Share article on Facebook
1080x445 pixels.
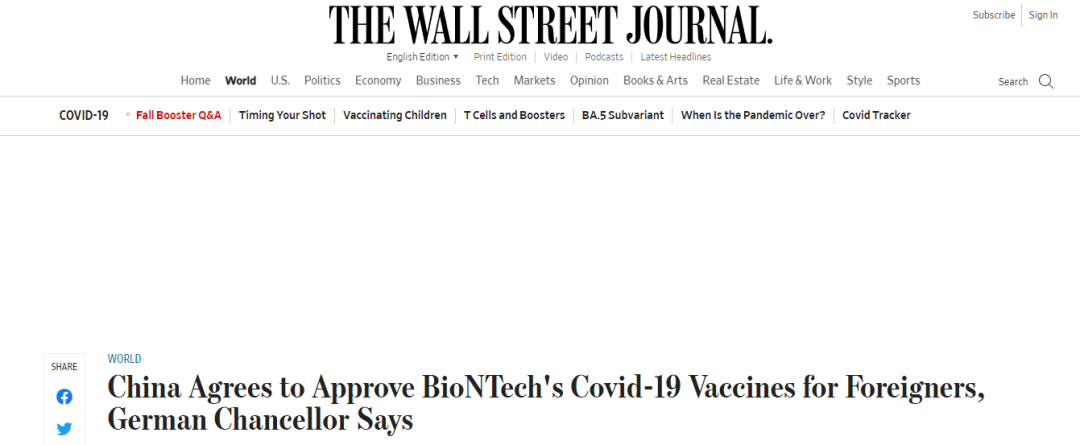point(64,397)
